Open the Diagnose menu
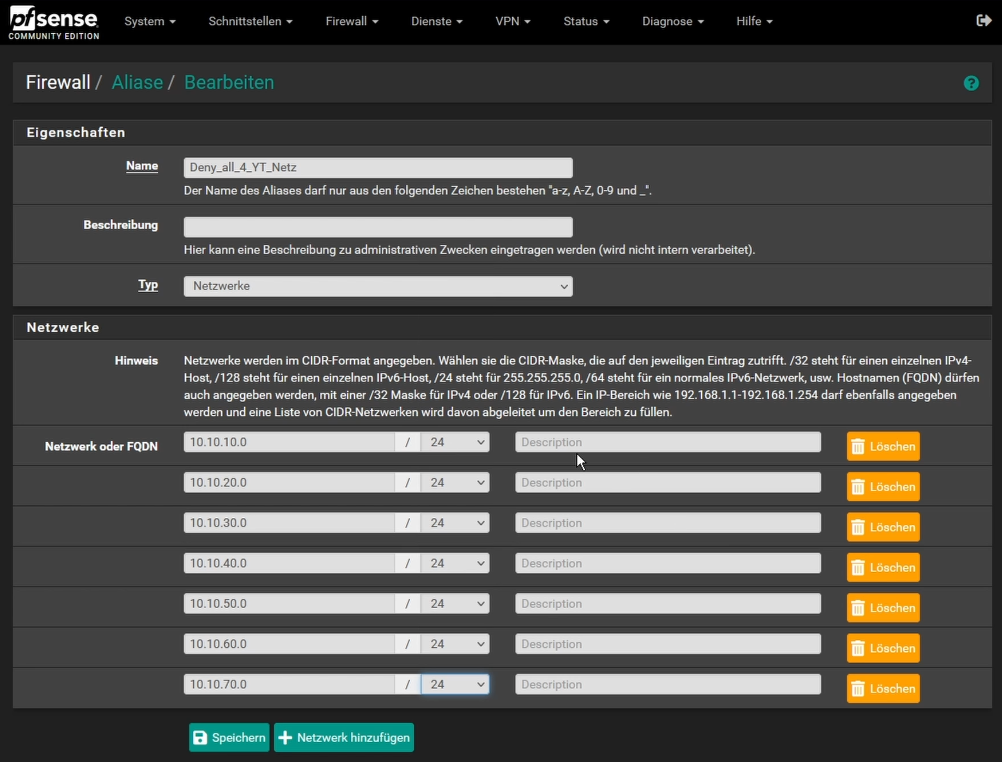The height and width of the screenshot is (762, 1002). point(673,21)
